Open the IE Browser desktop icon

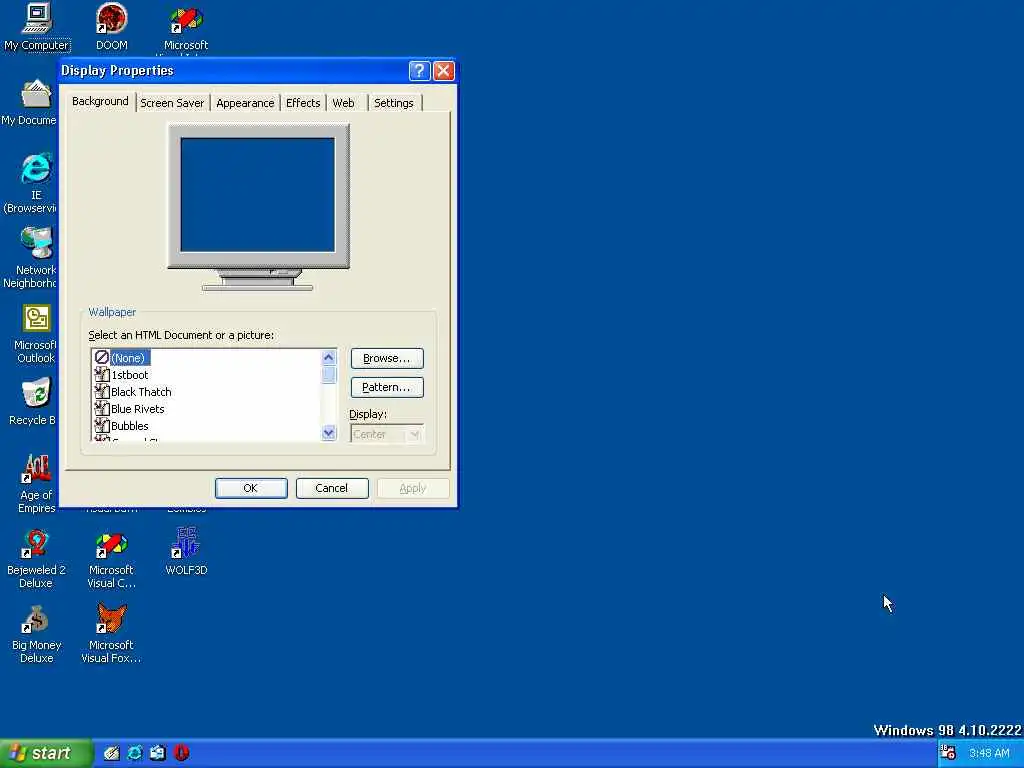pos(31,184)
